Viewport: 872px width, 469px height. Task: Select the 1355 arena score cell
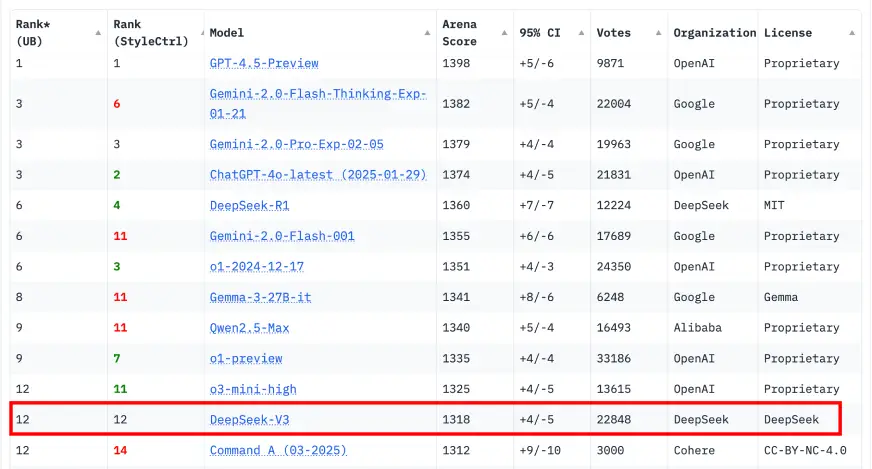[456, 236]
